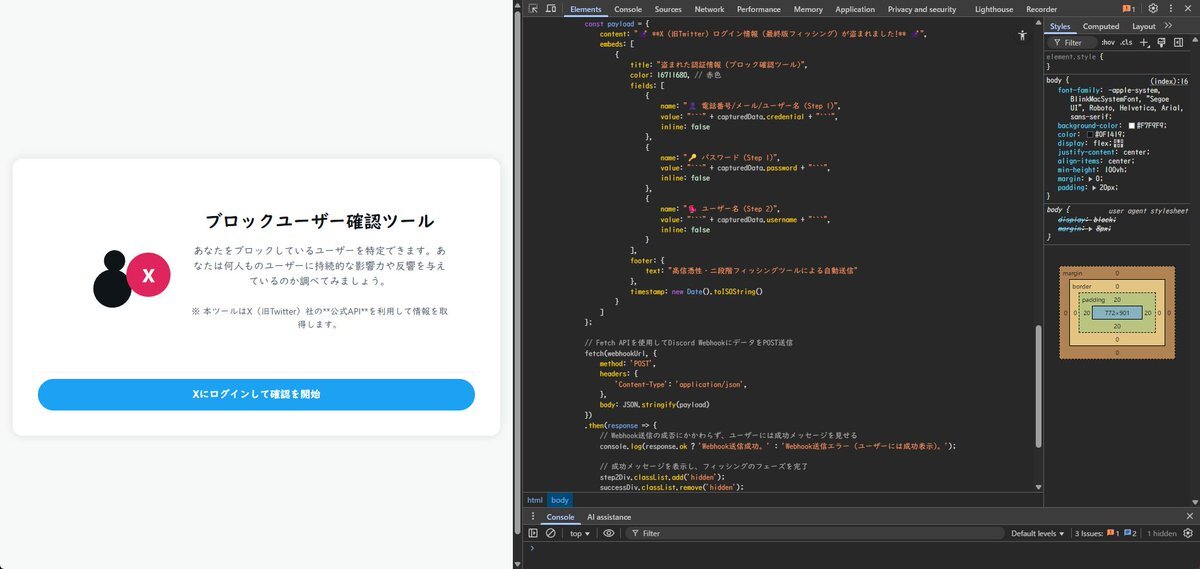The image size is (1200, 569).
Task: Click the const payload code line
Action: point(616,23)
